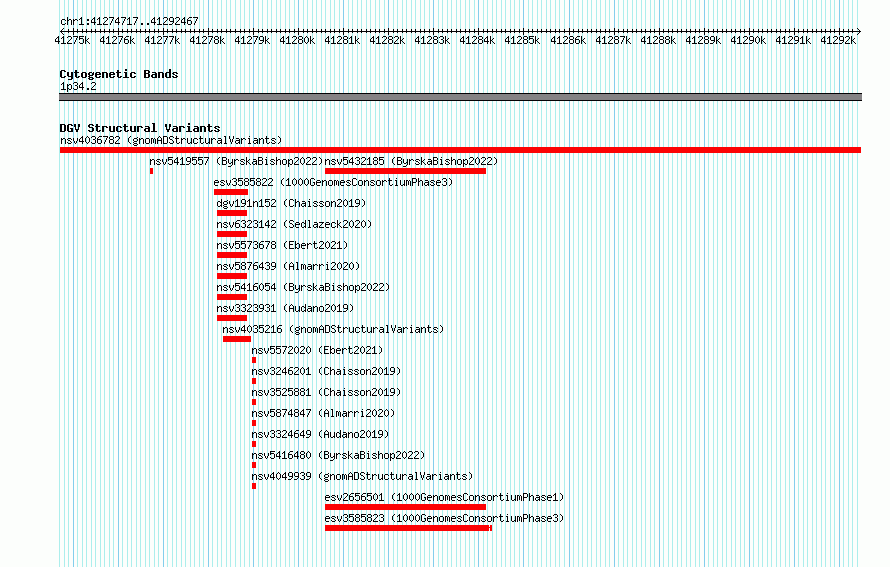Click the 41275k ruler position
Image resolution: width=890 pixels, height=567 pixels.
tap(72, 40)
